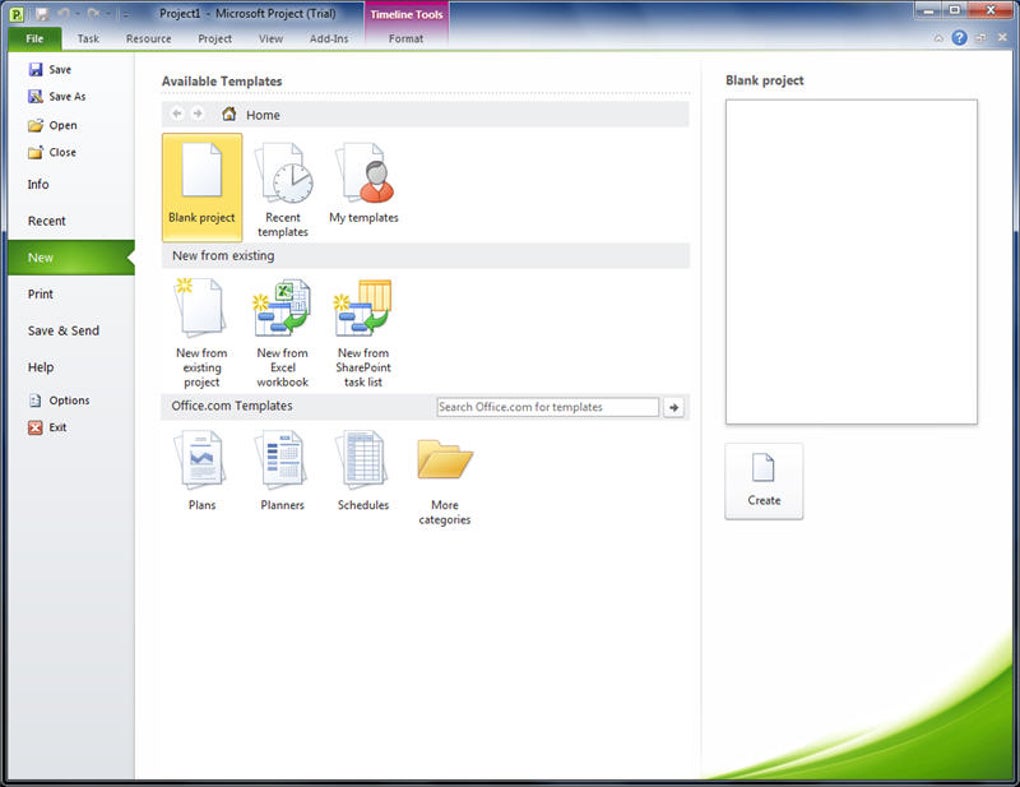Choose New from SharePoint task list

pos(363,333)
